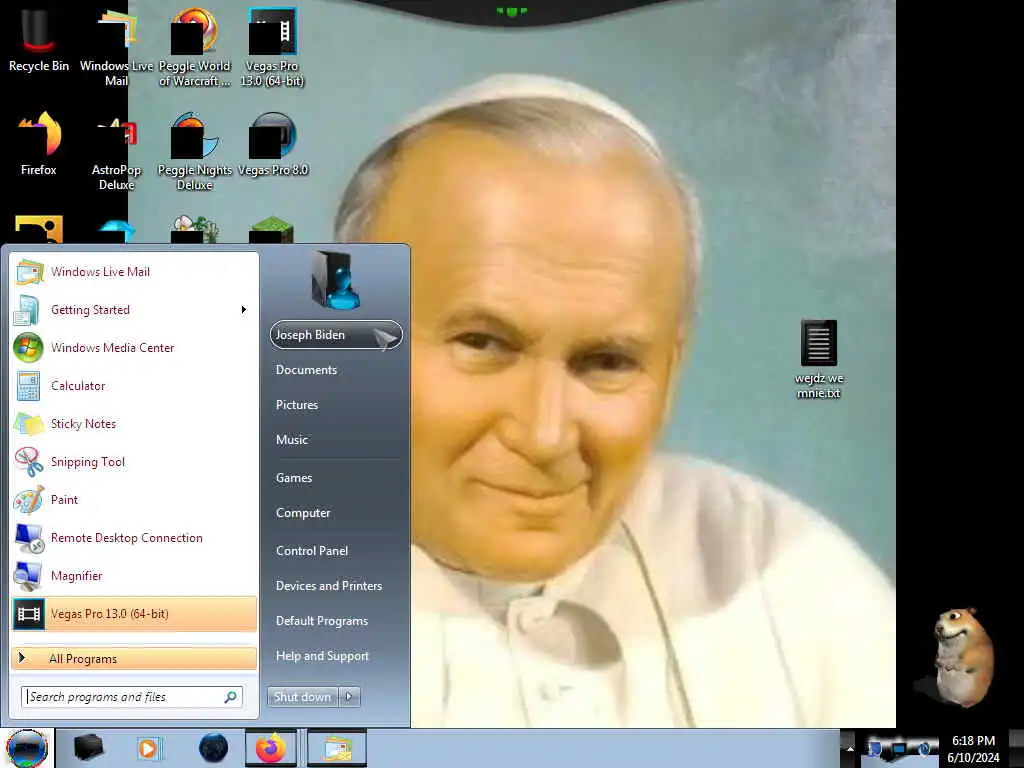Launch Magnifier from Start menu
Viewport: 1024px width, 768px height.
tap(135, 575)
